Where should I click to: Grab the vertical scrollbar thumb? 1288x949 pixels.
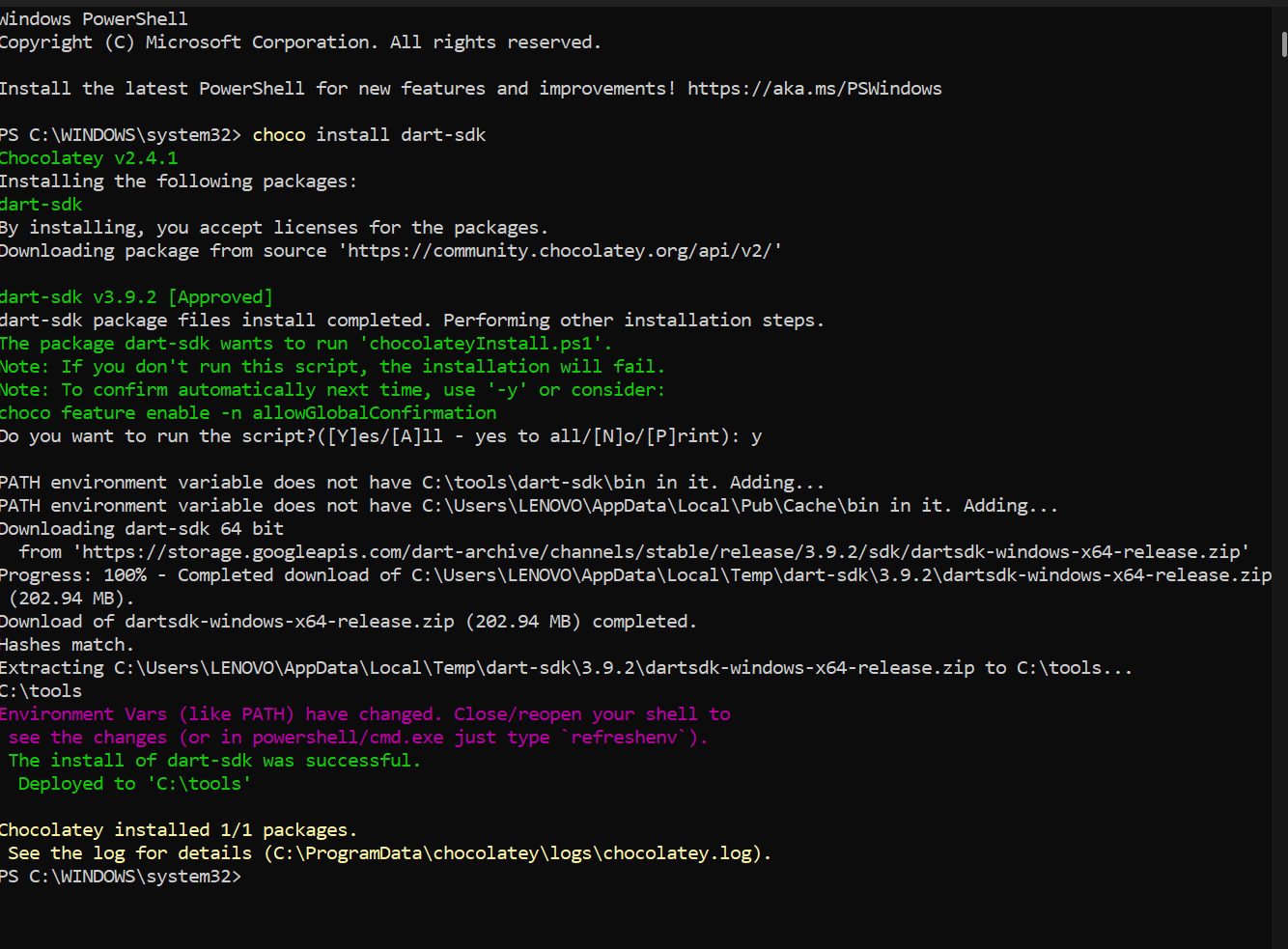click(1283, 44)
